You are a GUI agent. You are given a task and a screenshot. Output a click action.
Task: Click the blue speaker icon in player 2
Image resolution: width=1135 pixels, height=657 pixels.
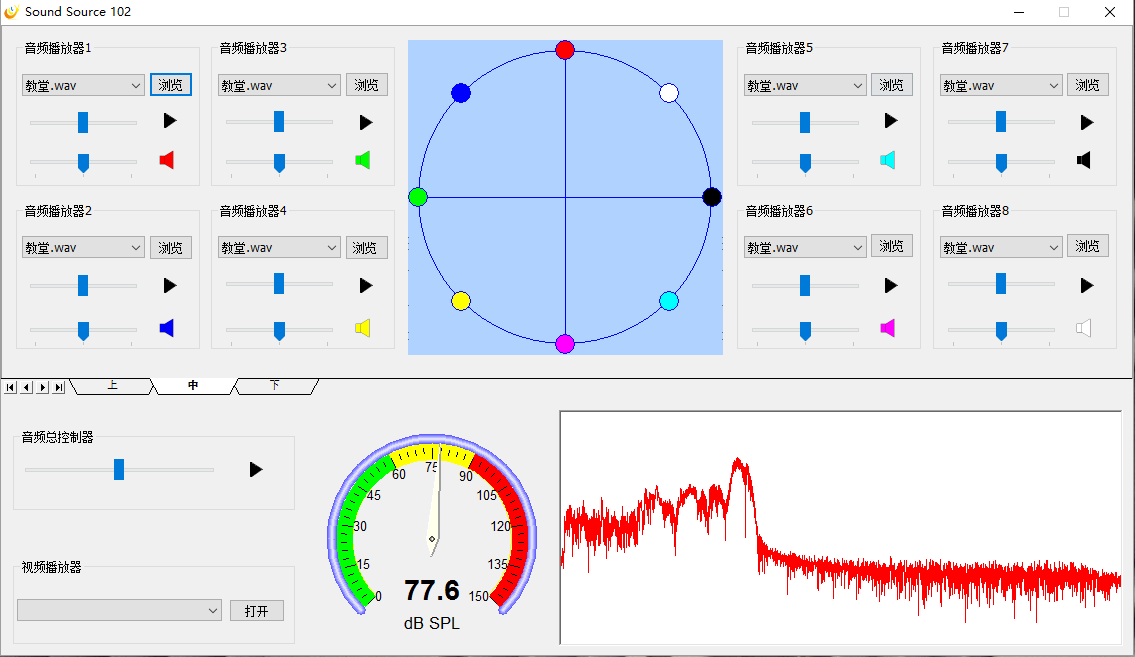166,328
